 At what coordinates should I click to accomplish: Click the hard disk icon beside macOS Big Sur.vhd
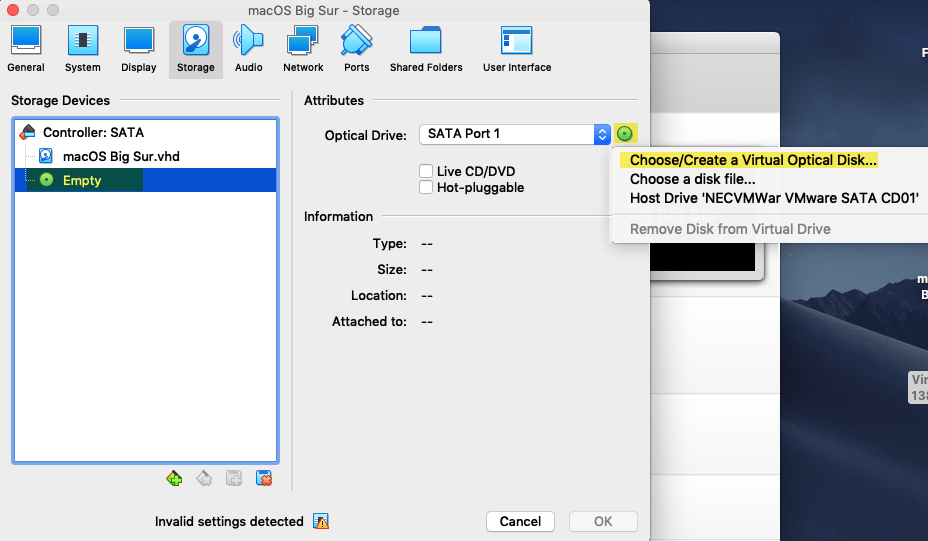coord(46,156)
